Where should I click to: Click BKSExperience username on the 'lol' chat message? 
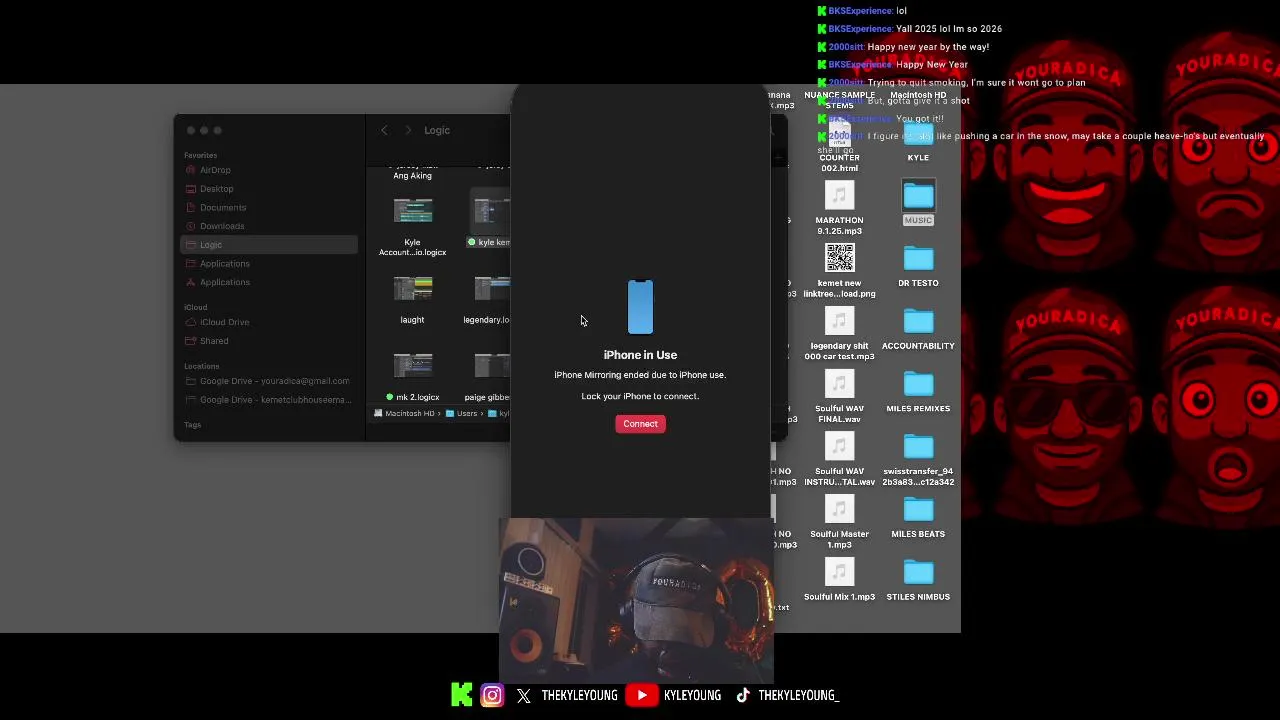[860, 11]
